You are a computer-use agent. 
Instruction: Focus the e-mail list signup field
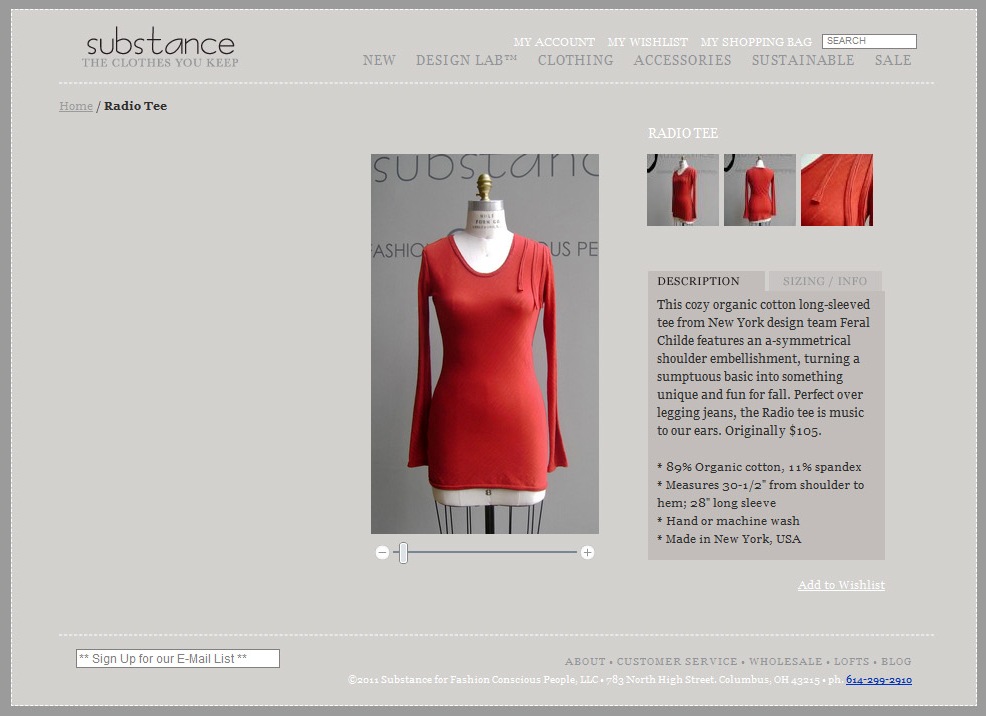(177, 658)
